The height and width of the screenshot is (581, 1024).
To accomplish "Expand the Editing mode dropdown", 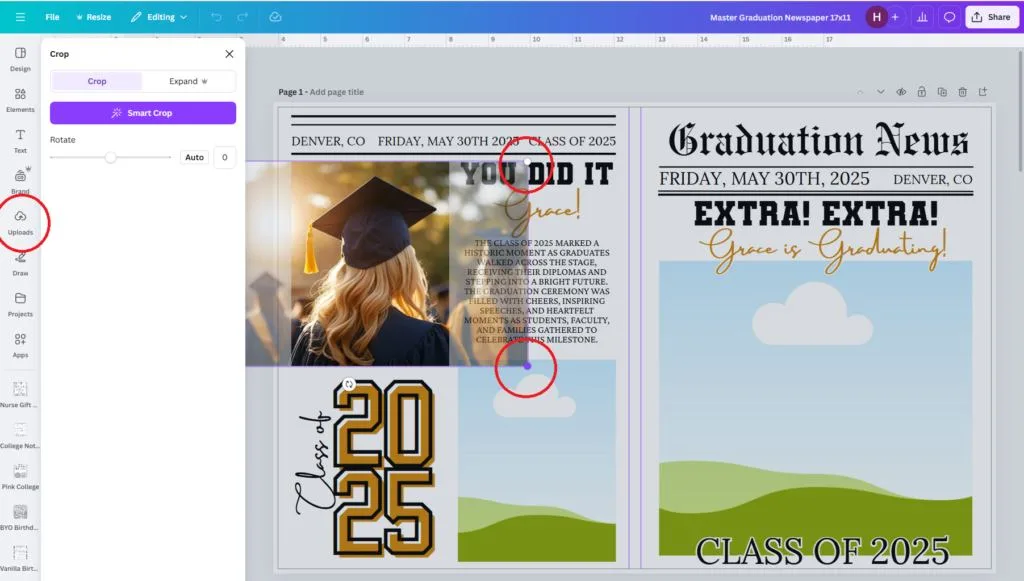I will [159, 17].
